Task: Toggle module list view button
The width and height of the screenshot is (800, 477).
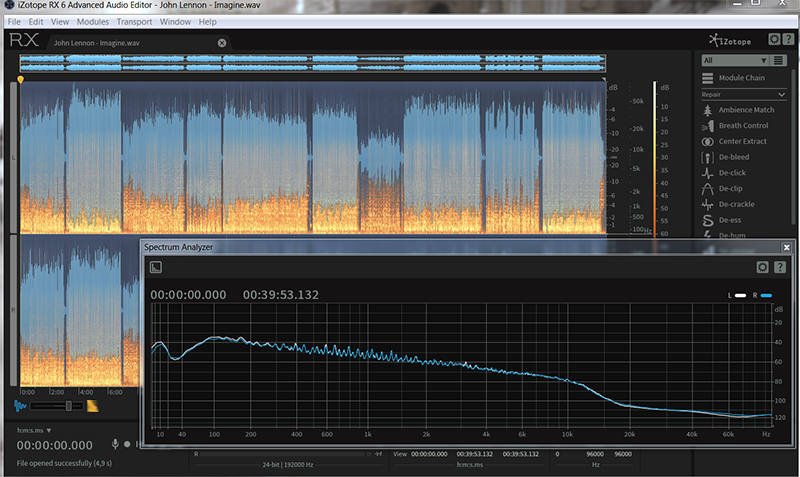Action: [x=779, y=61]
